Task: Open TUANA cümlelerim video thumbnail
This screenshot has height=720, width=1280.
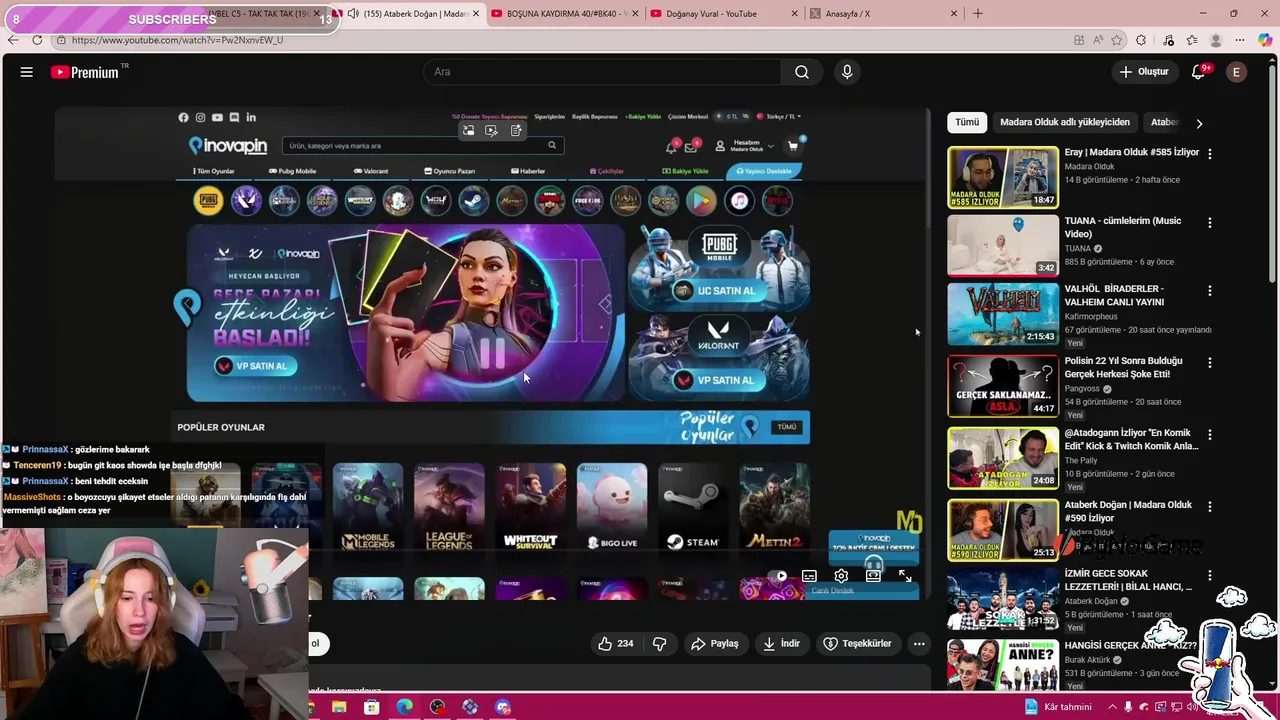Action: (1003, 245)
